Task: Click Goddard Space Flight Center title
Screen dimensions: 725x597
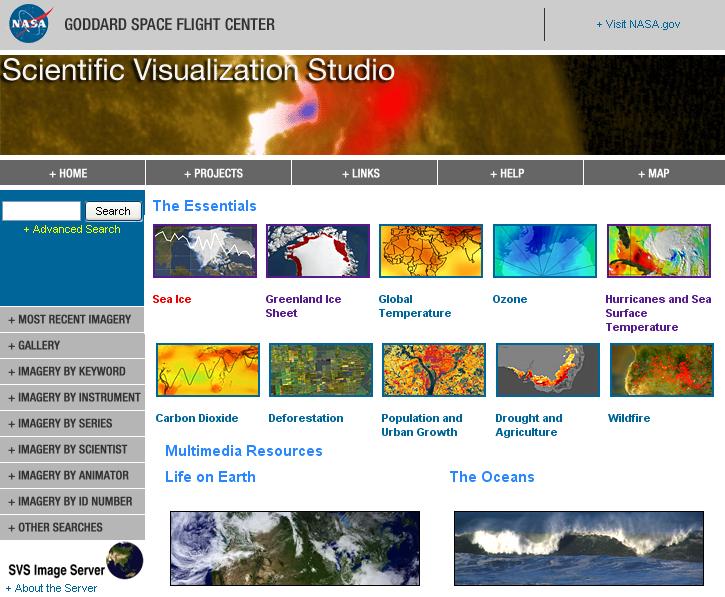Action: point(169,25)
